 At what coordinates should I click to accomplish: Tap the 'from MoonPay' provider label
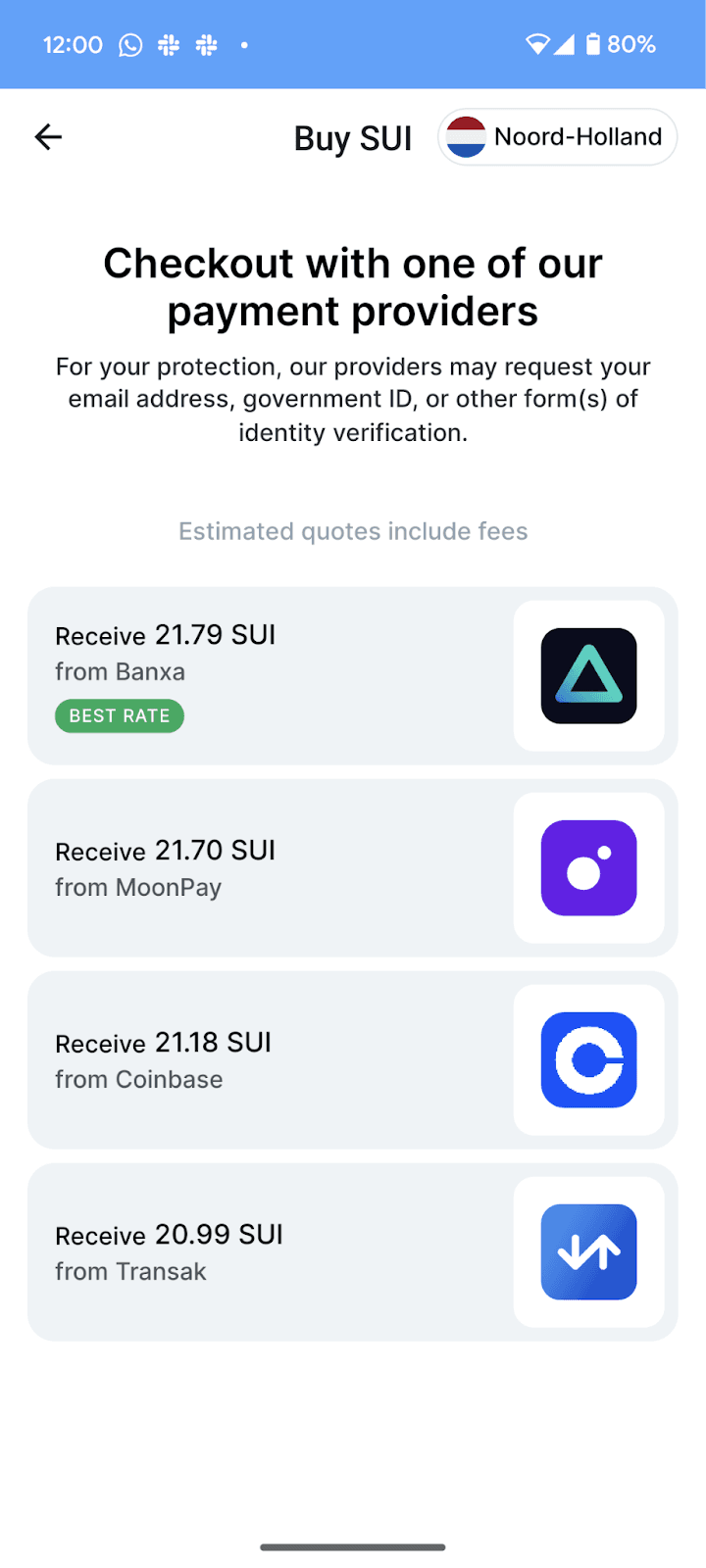[x=138, y=888]
